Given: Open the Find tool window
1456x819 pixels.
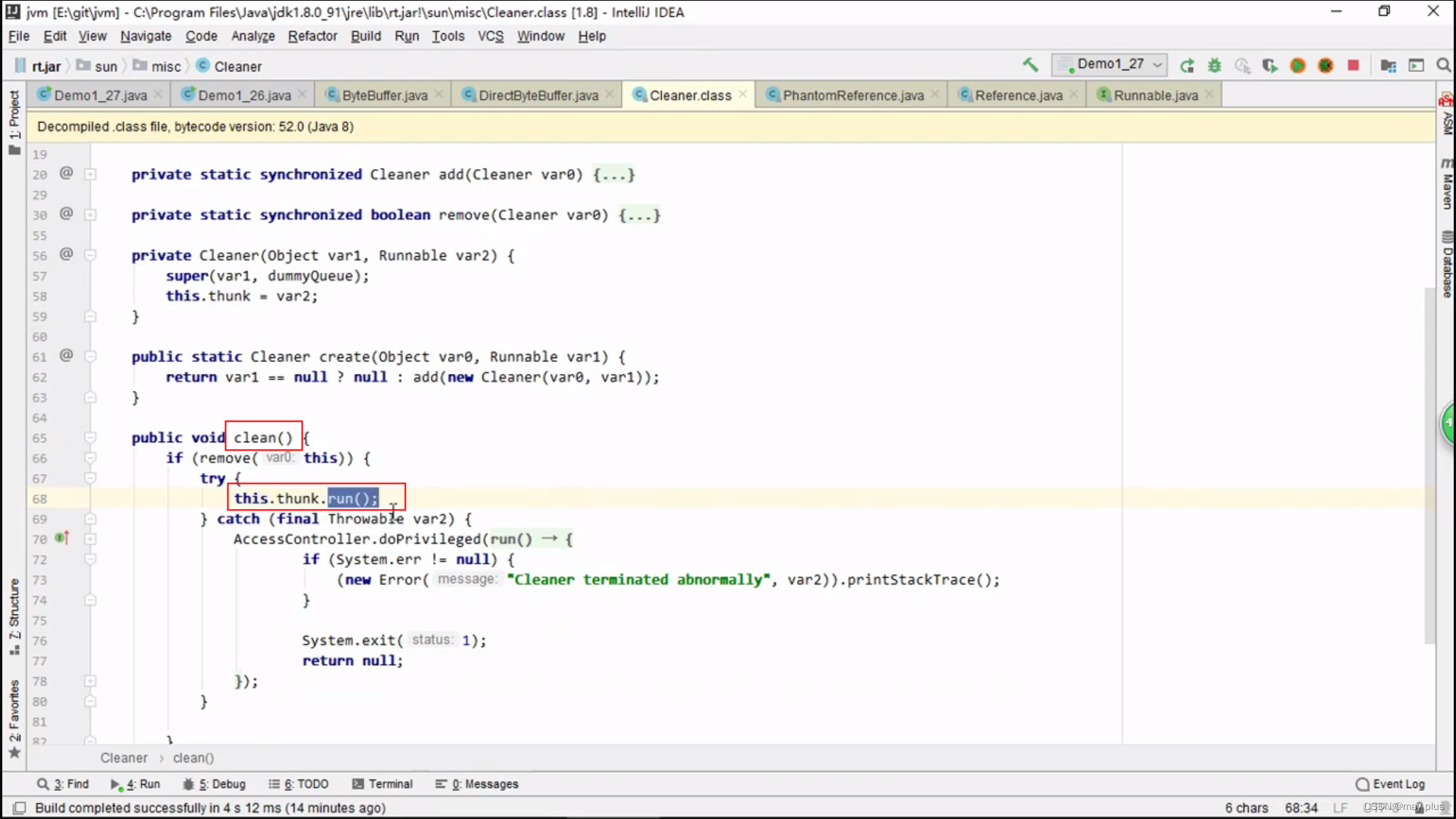Looking at the screenshot, I should click(x=63, y=784).
